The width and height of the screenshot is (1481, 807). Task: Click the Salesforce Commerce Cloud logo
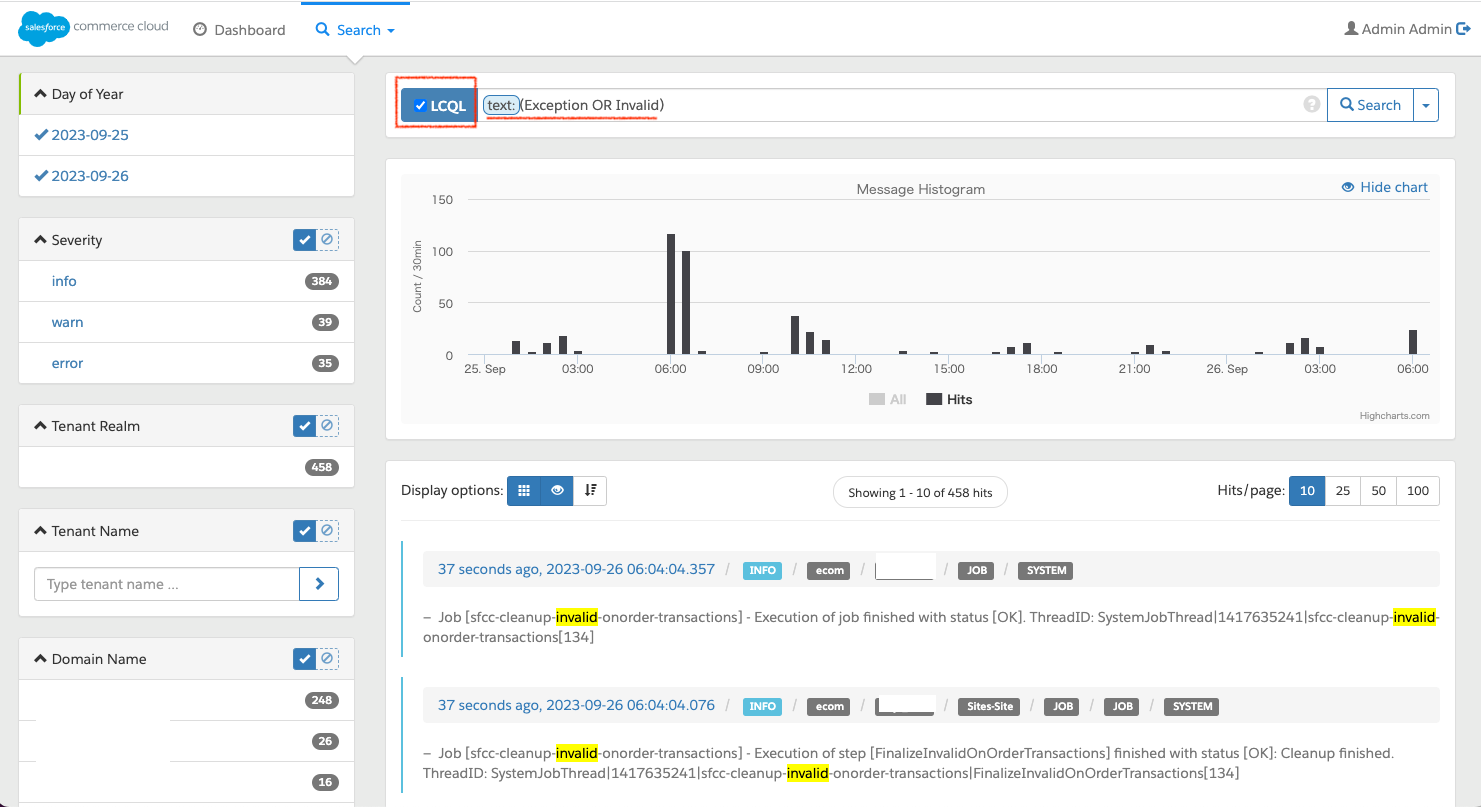pyautogui.click(x=93, y=28)
